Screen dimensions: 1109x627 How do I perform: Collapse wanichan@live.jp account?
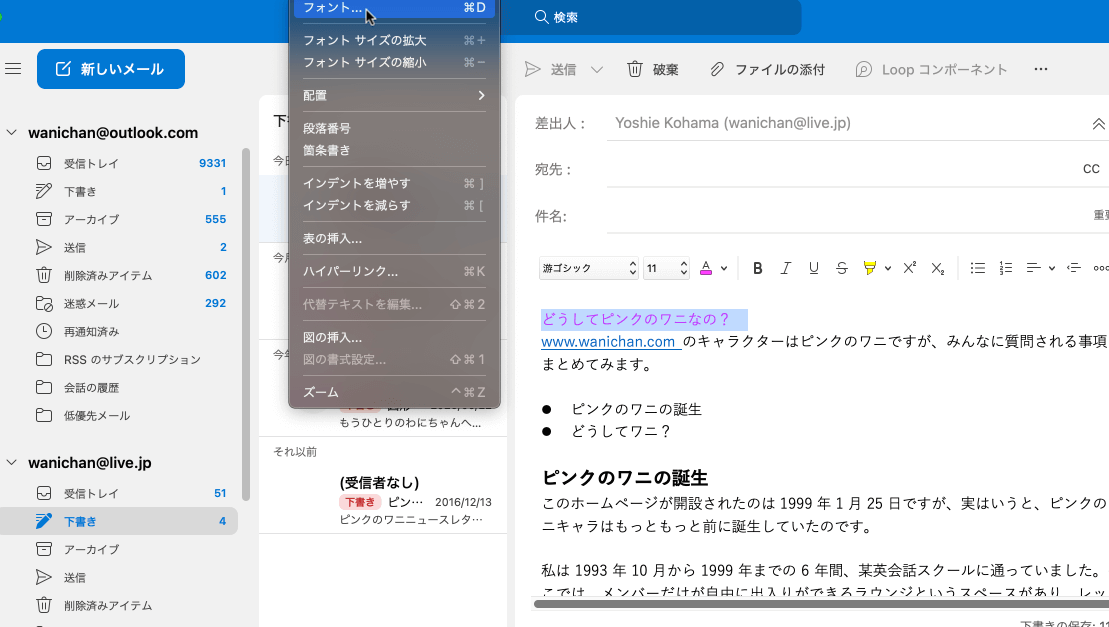point(12,463)
